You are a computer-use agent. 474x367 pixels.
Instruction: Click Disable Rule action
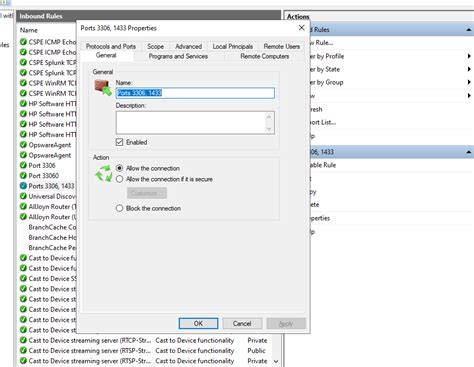(x=323, y=165)
